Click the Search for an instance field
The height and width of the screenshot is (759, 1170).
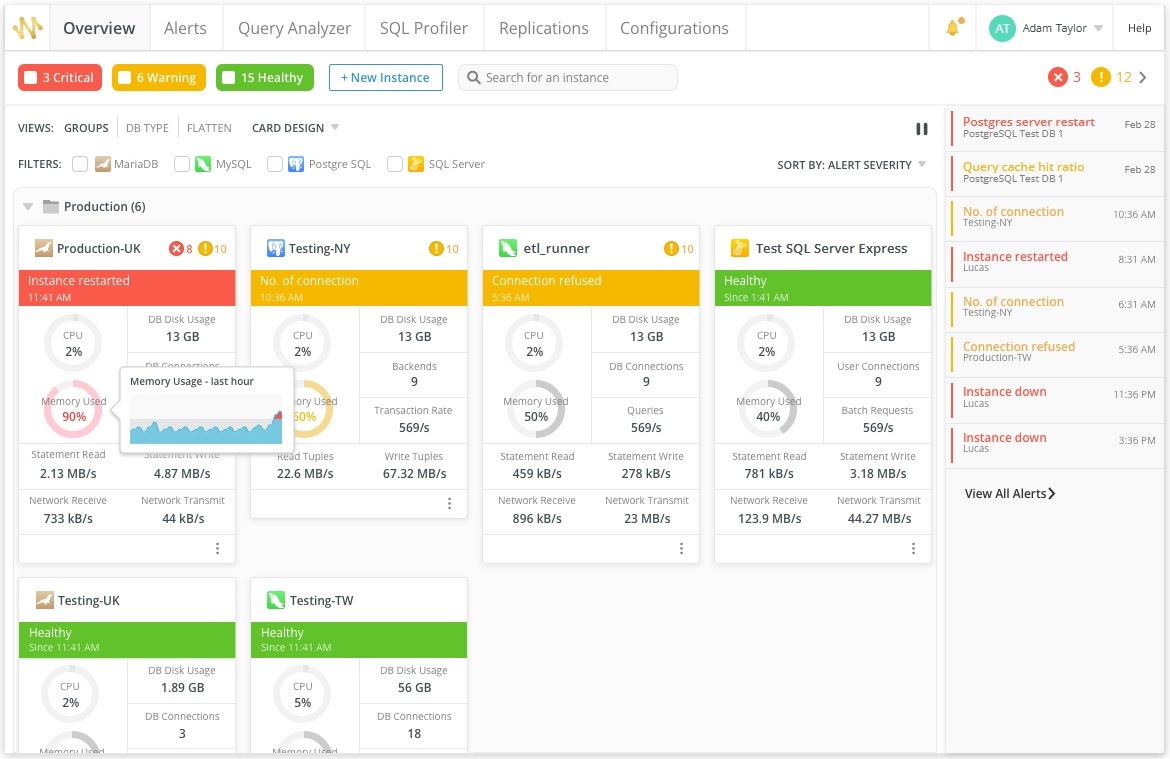[x=568, y=78]
